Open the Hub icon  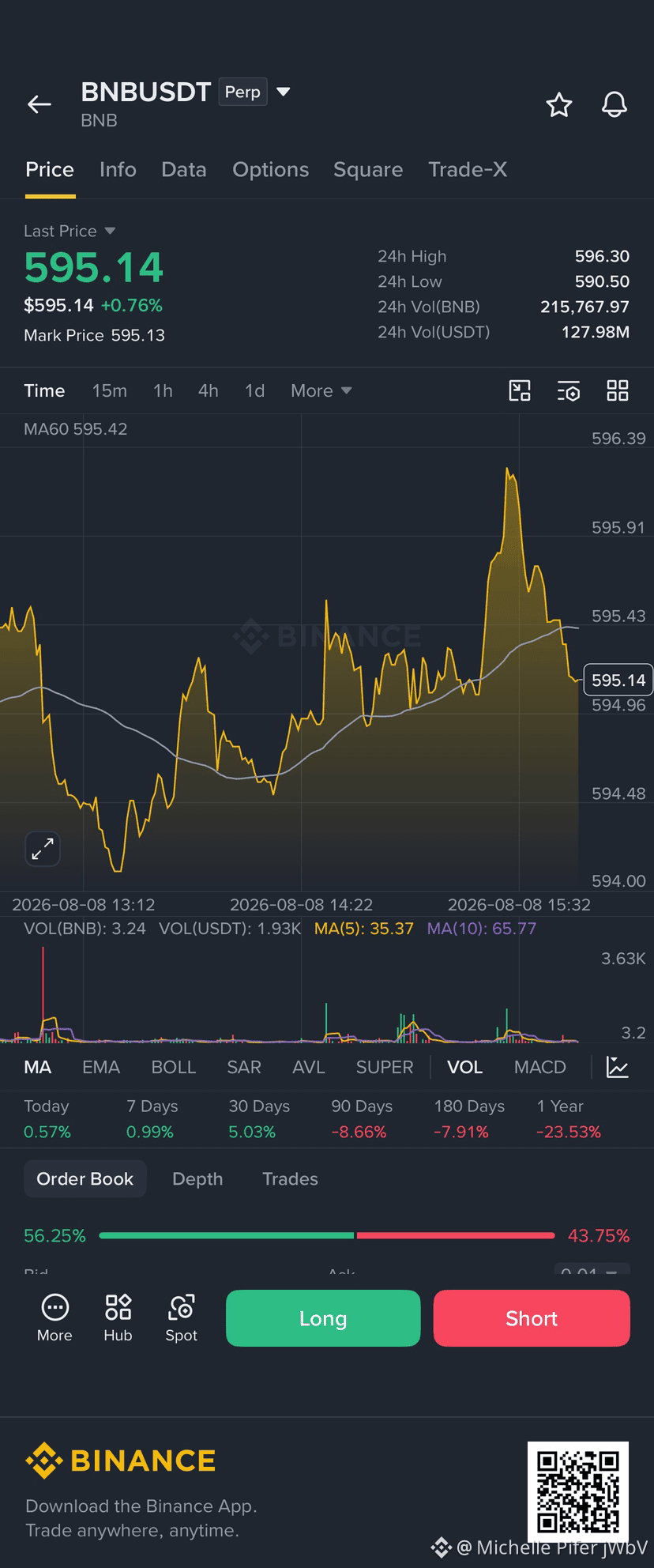point(118,1318)
